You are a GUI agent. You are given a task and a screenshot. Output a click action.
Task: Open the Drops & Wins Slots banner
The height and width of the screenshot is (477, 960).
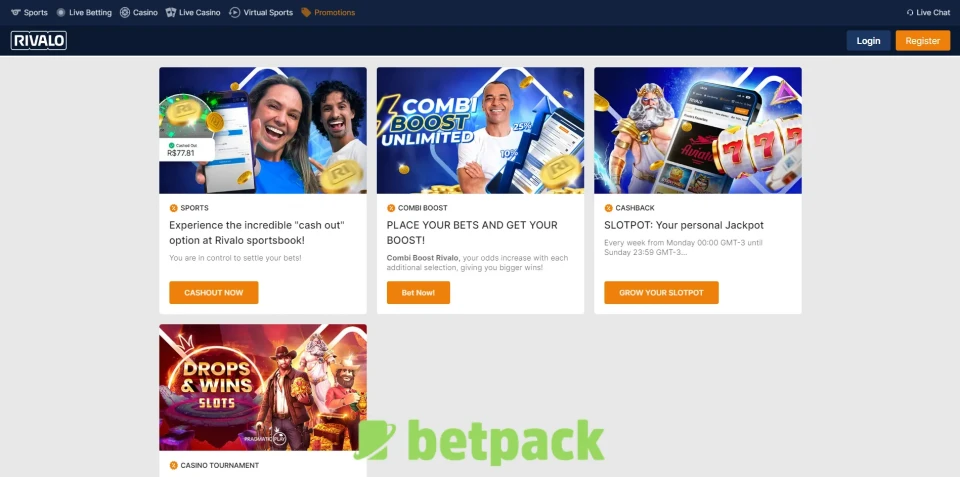[263, 388]
